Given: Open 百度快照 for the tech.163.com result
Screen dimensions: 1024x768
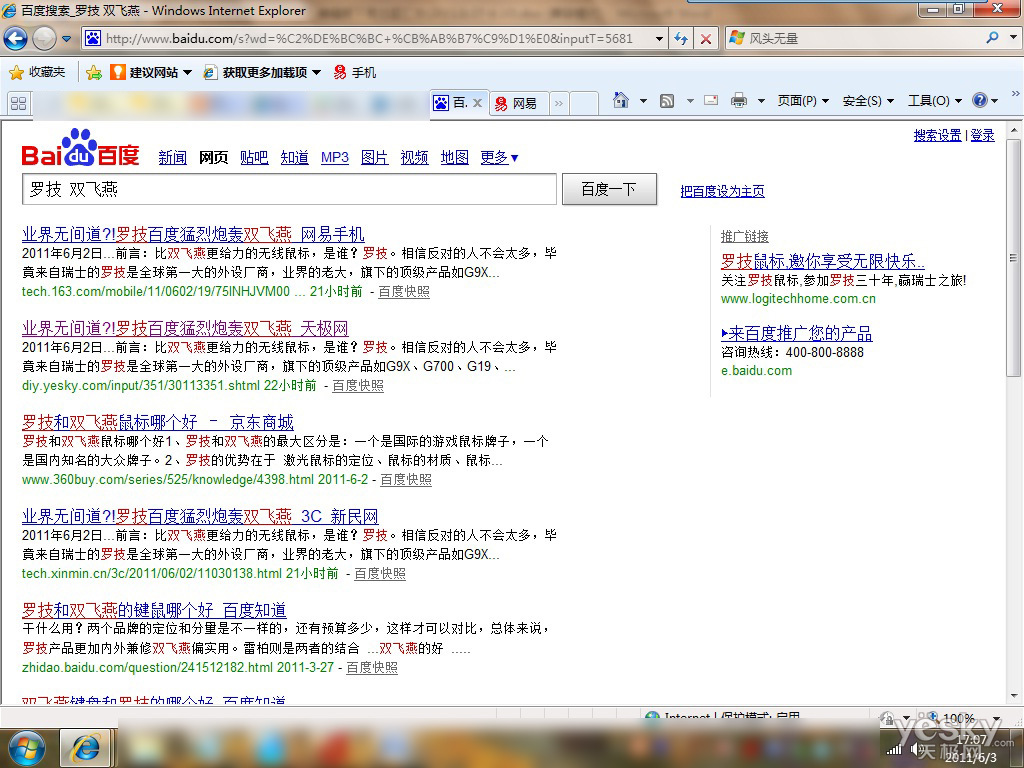Looking at the screenshot, I should click(x=404, y=291).
